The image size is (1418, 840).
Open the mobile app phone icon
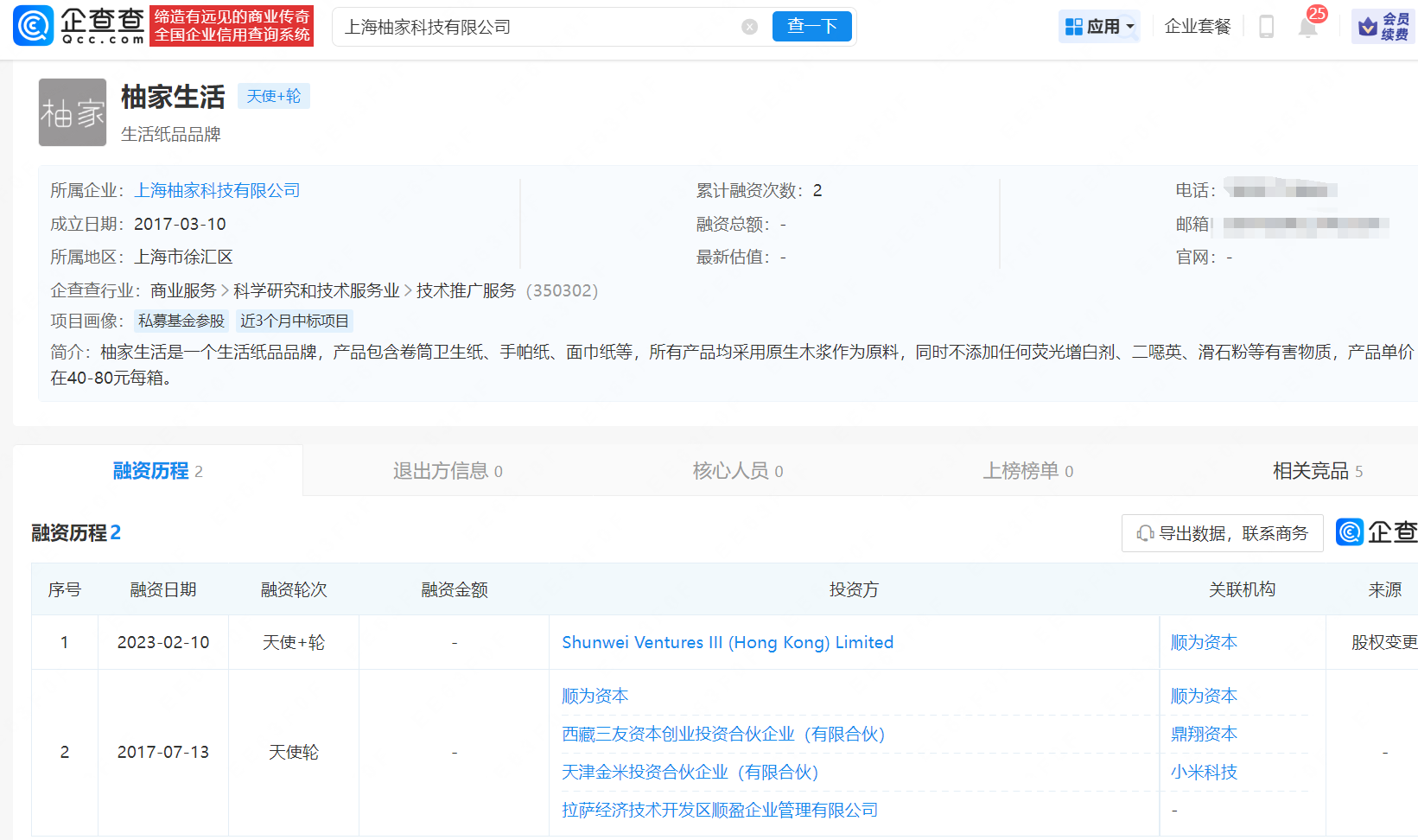click(x=1267, y=27)
